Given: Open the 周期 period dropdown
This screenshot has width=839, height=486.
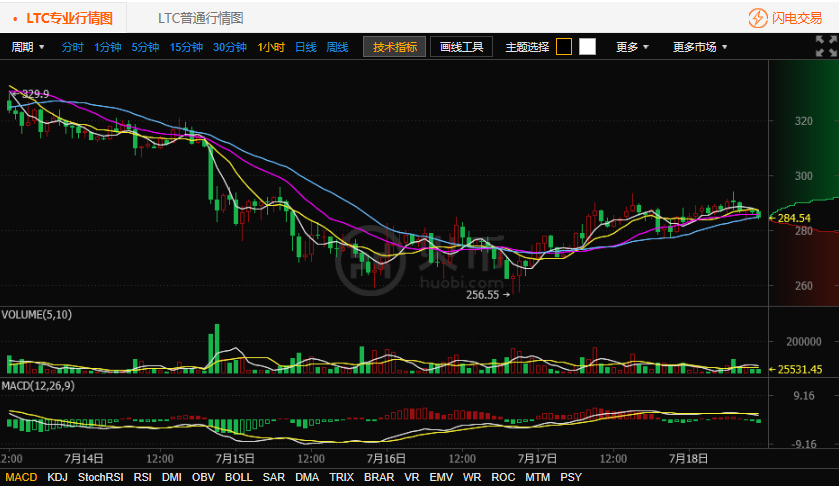Looking at the screenshot, I should click(x=28, y=47).
